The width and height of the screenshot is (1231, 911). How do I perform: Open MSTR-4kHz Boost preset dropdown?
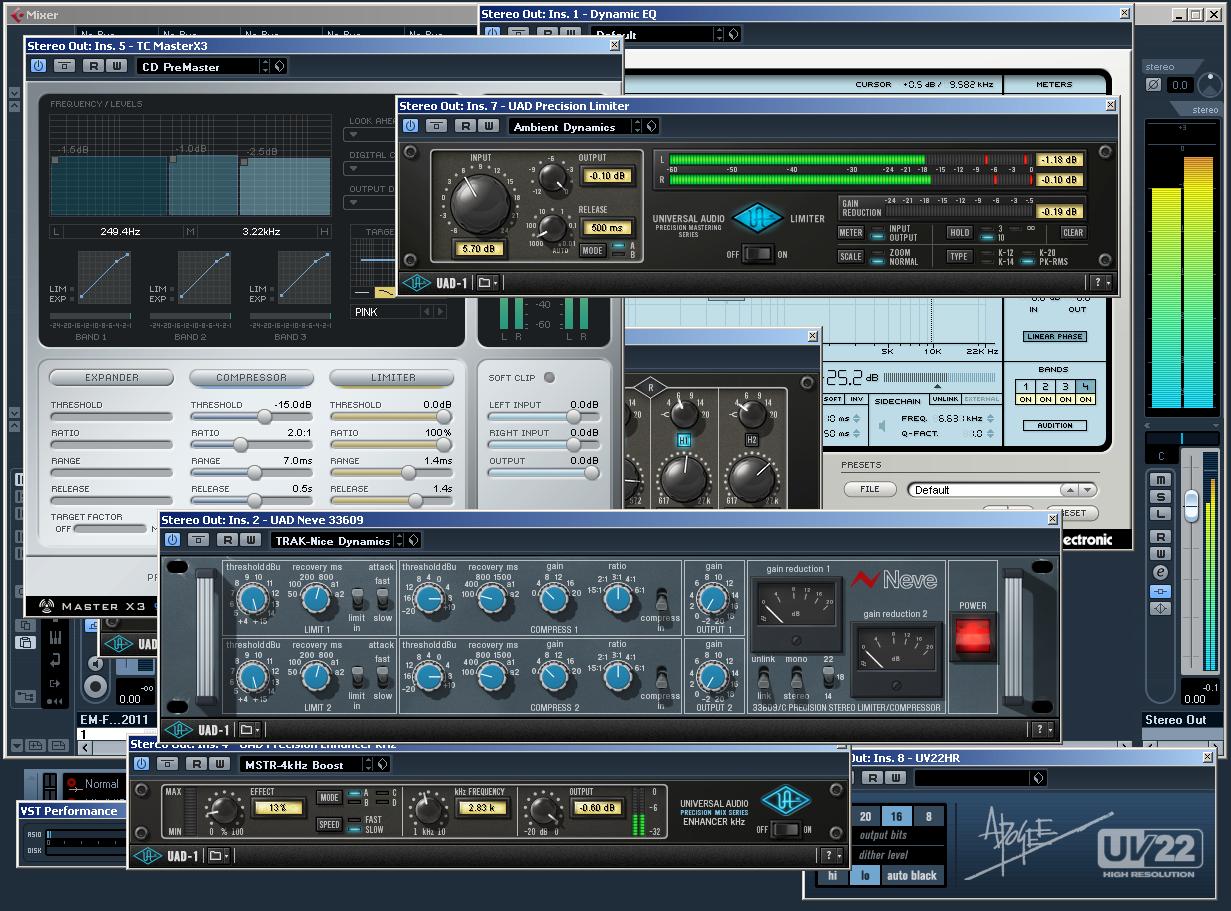368,764
